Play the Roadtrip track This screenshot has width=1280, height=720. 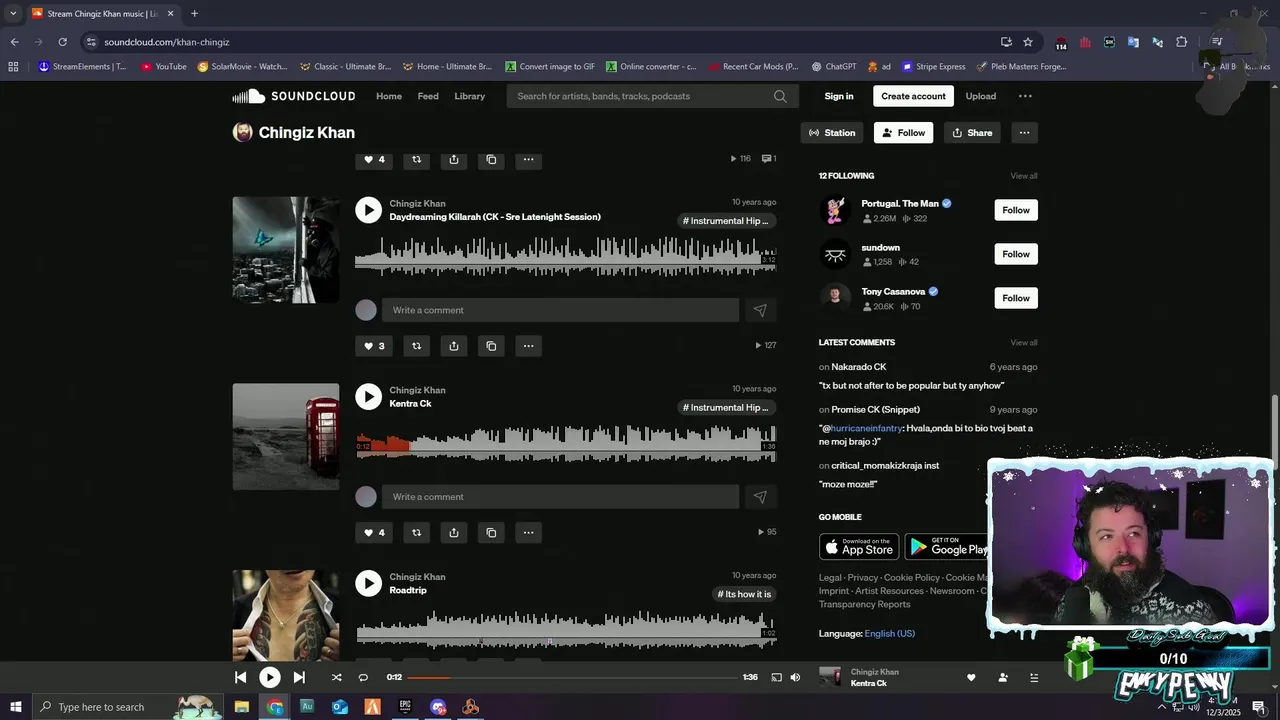pyautogui.click(x=369, y=583)
